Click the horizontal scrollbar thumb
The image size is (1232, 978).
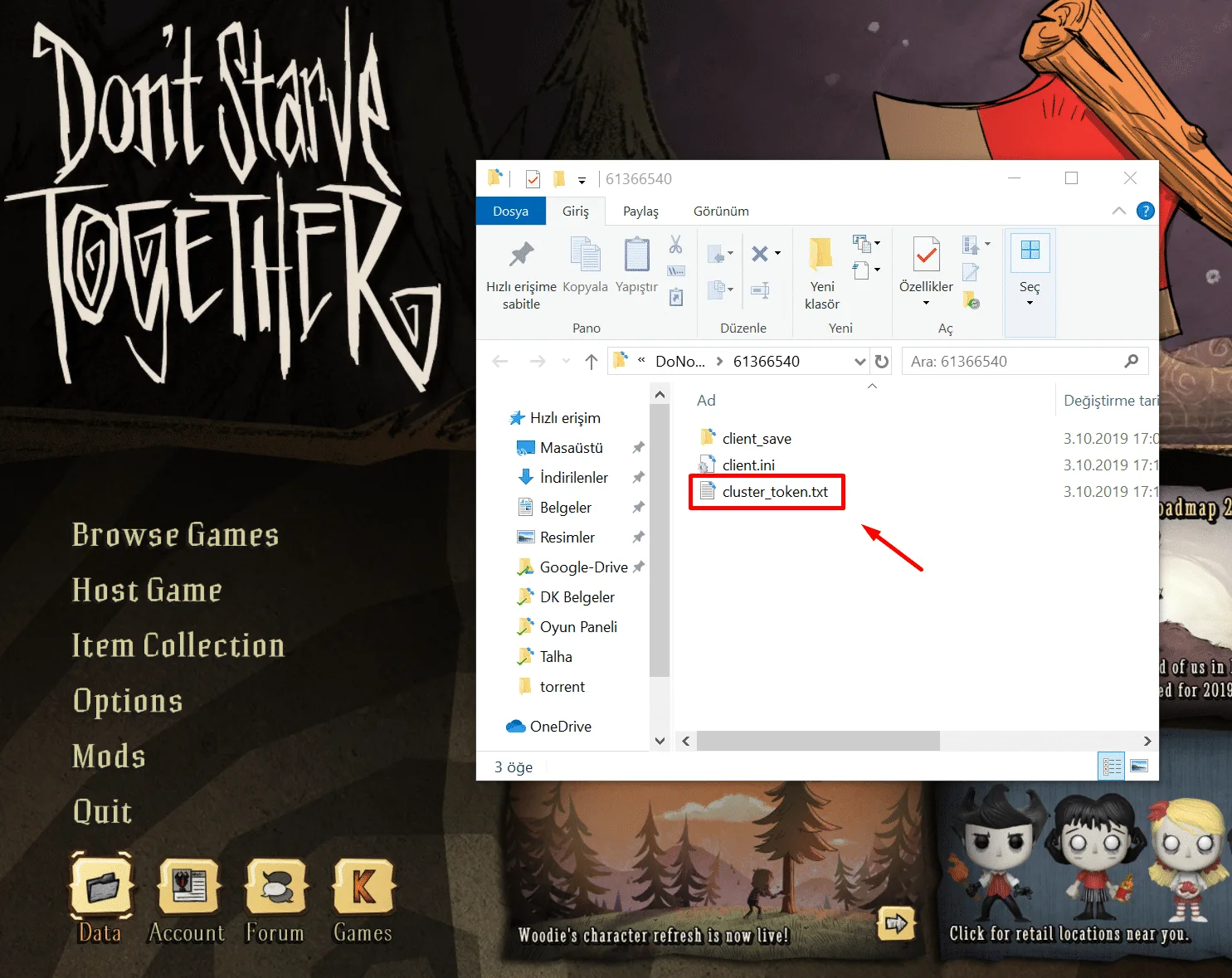[818, 741]
